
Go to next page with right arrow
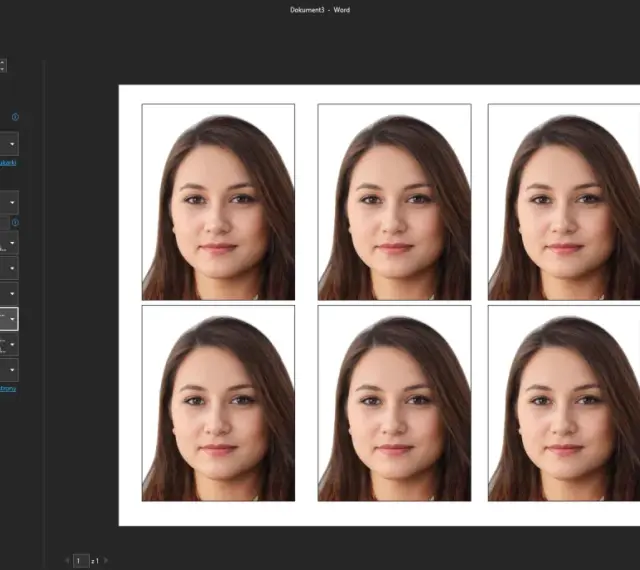[x=106, y=561]
